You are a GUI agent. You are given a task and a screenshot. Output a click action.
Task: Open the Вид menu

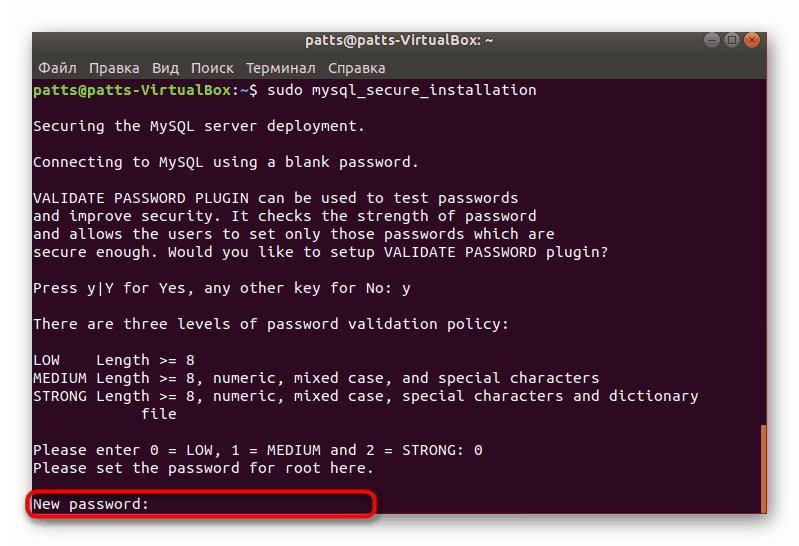pyautogui.click(x=165, y=68)
